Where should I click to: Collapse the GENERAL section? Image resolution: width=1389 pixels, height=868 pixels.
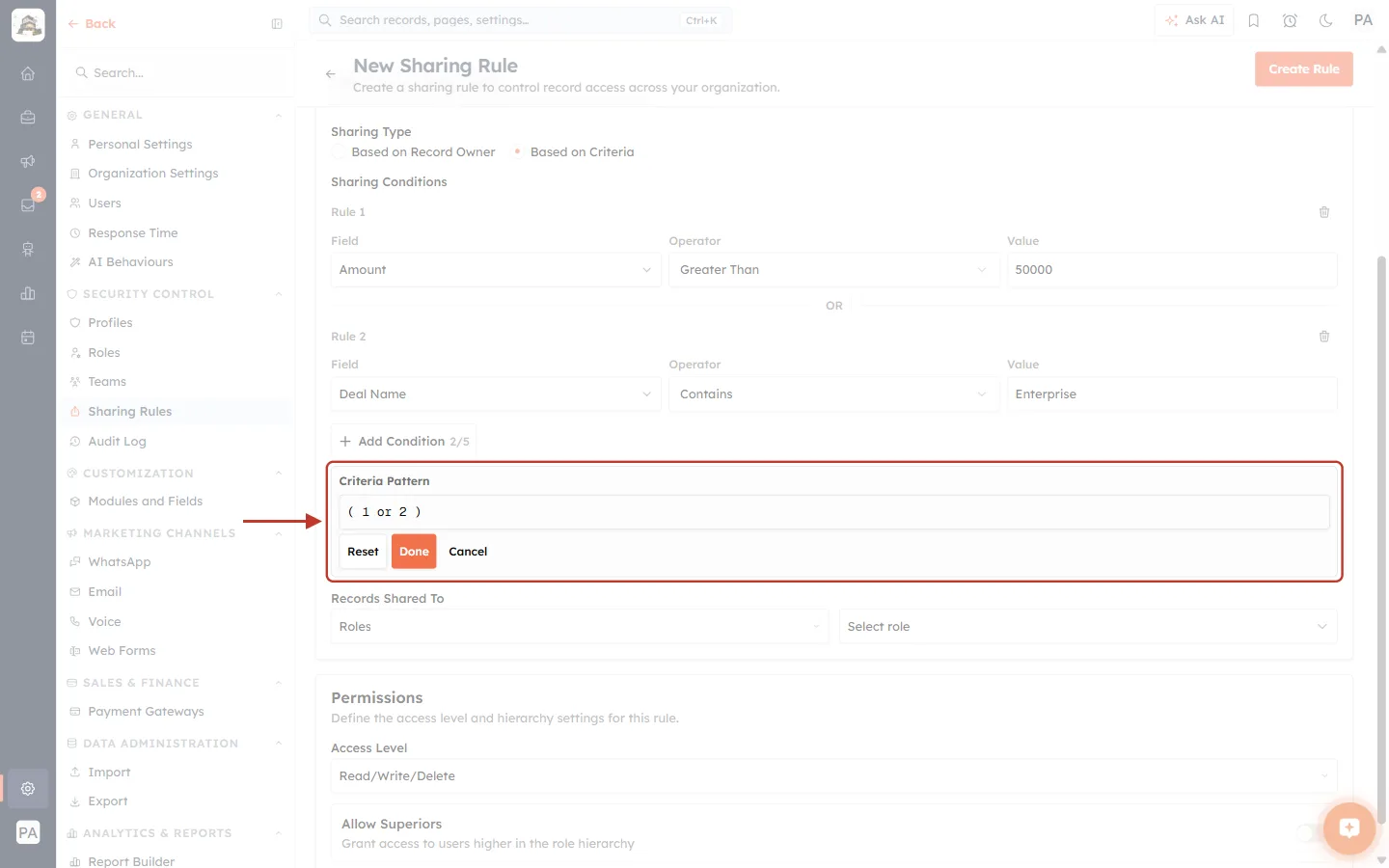pos(279,115)
